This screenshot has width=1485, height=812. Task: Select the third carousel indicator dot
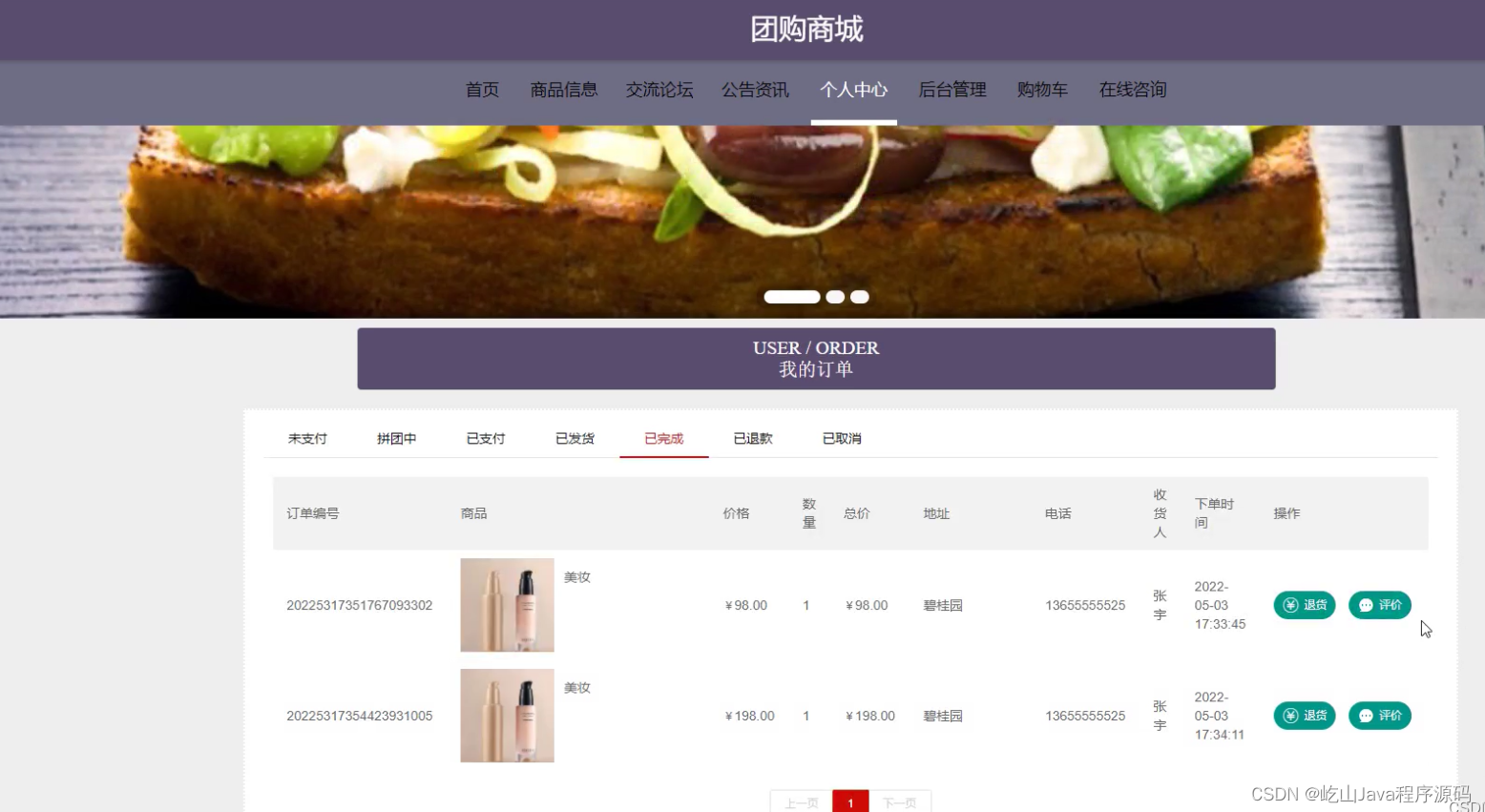[860, 297]
